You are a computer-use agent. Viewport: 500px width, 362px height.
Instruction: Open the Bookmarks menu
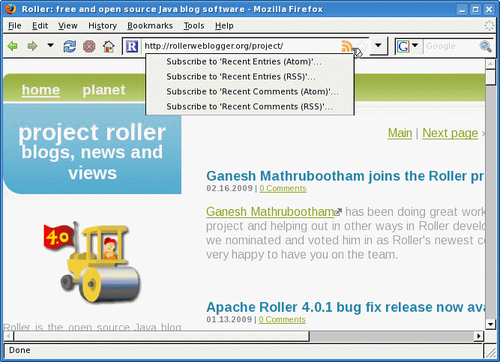click(x=150, y=26)
